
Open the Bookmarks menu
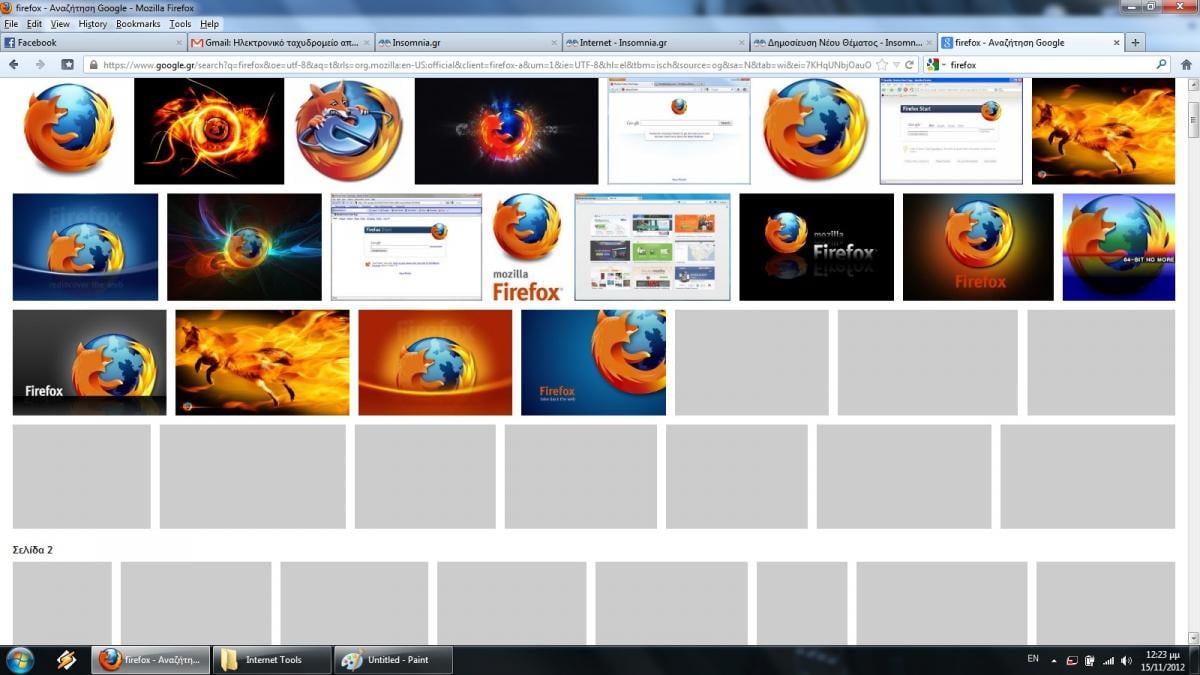tap(138, 24)
